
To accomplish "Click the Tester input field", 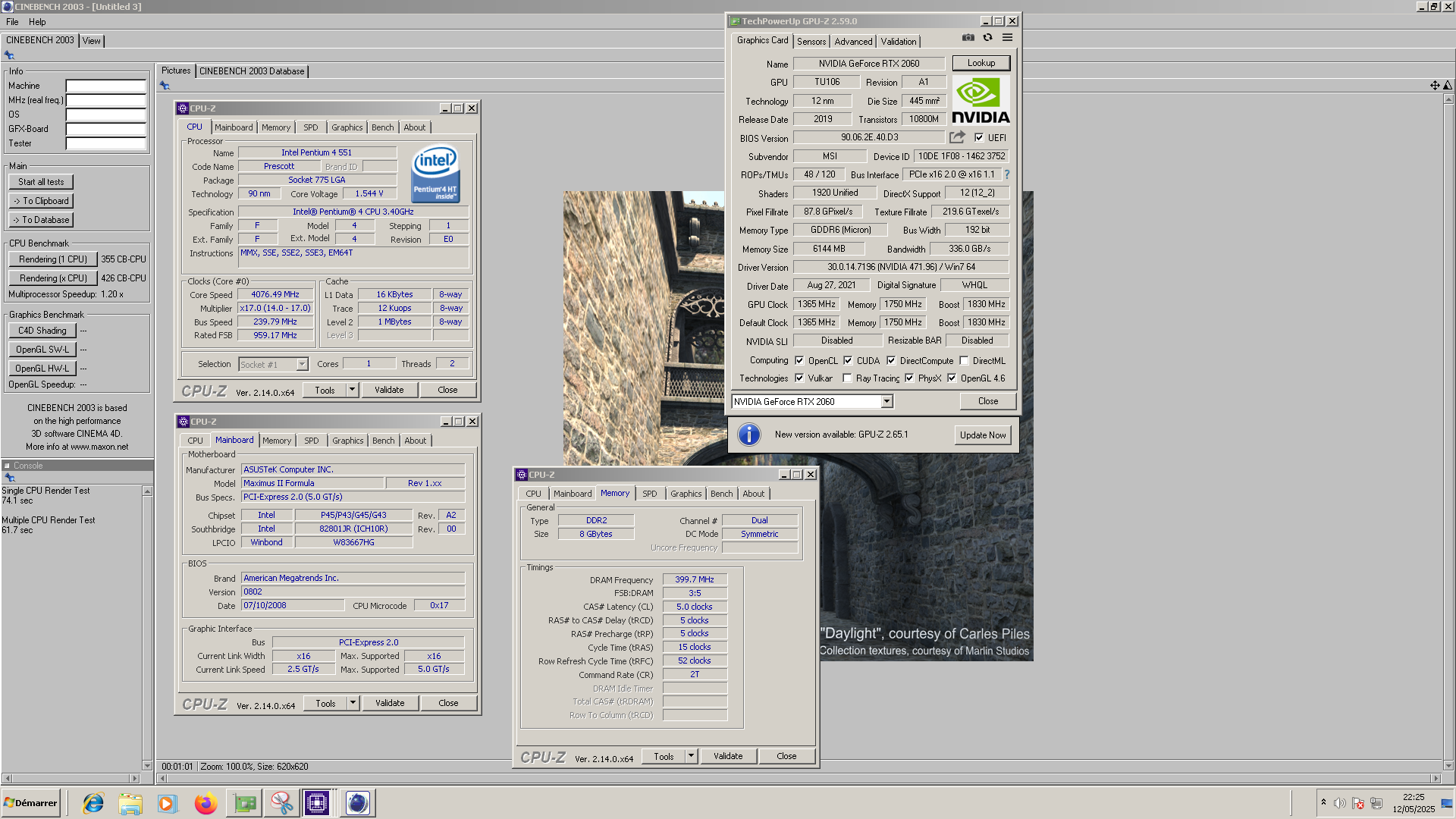I will coord(105,143).
